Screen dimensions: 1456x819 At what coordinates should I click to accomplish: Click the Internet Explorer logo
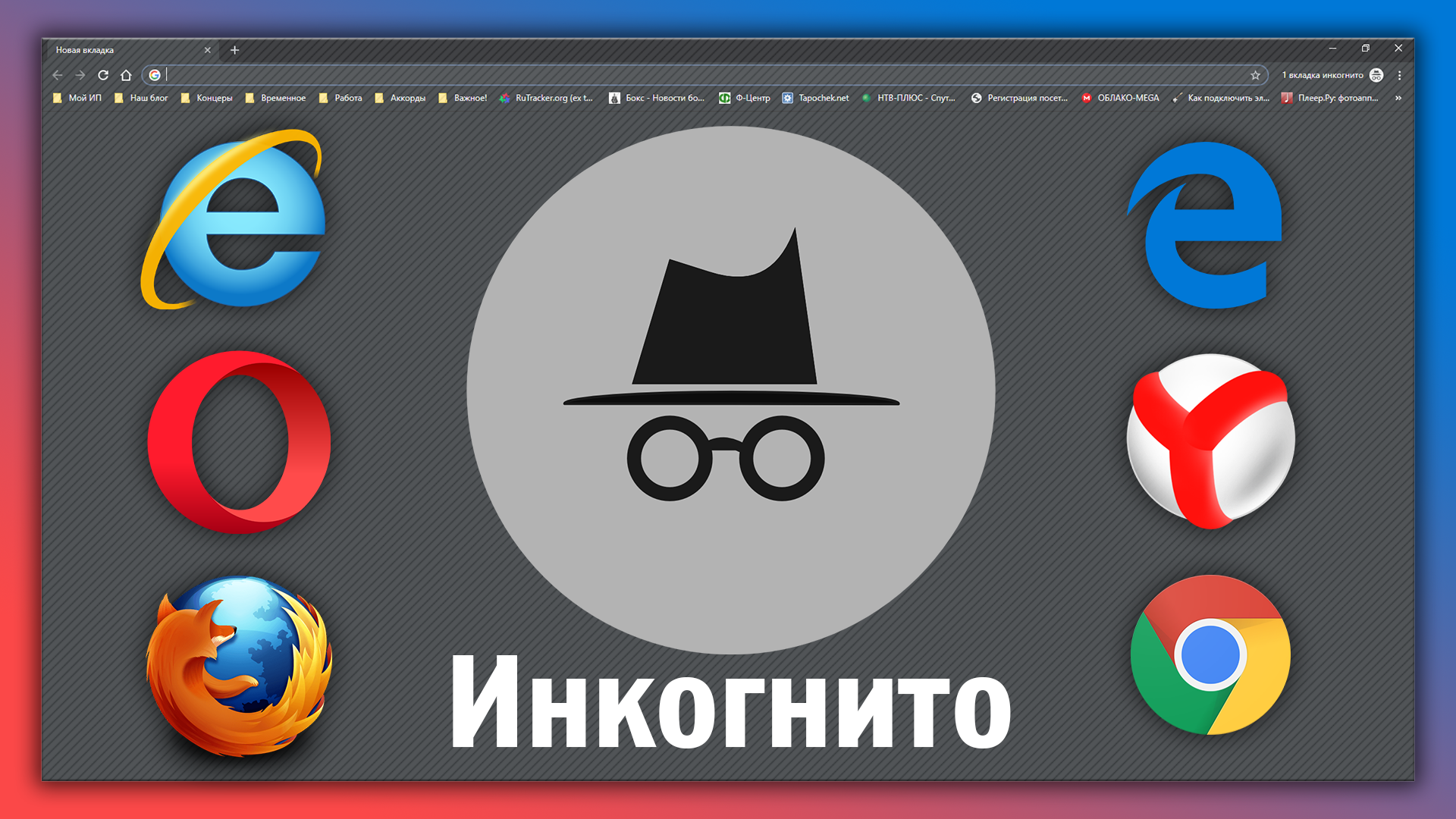[x=234, y=220]
